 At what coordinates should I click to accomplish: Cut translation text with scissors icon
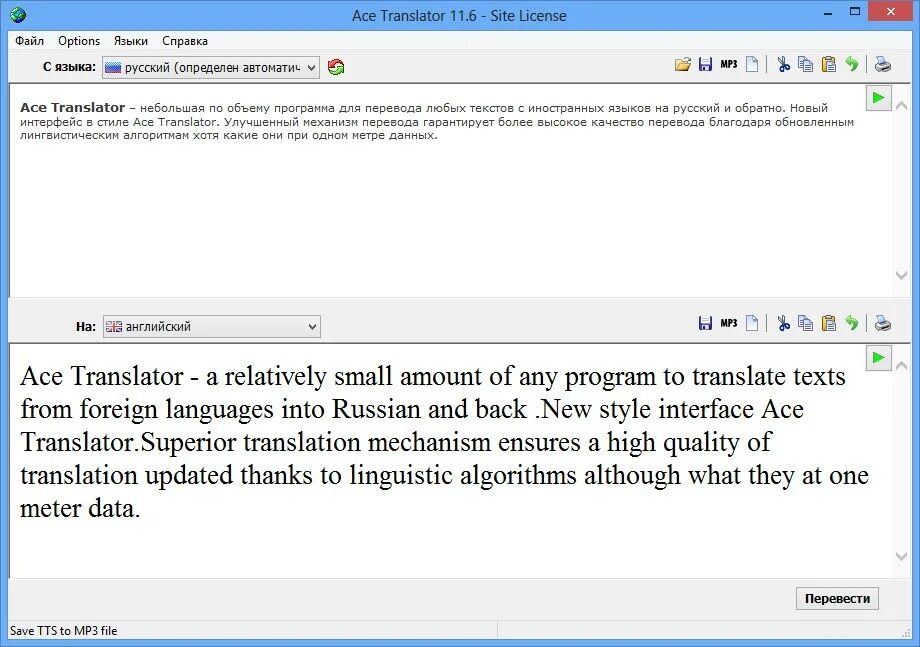[783, 323]
